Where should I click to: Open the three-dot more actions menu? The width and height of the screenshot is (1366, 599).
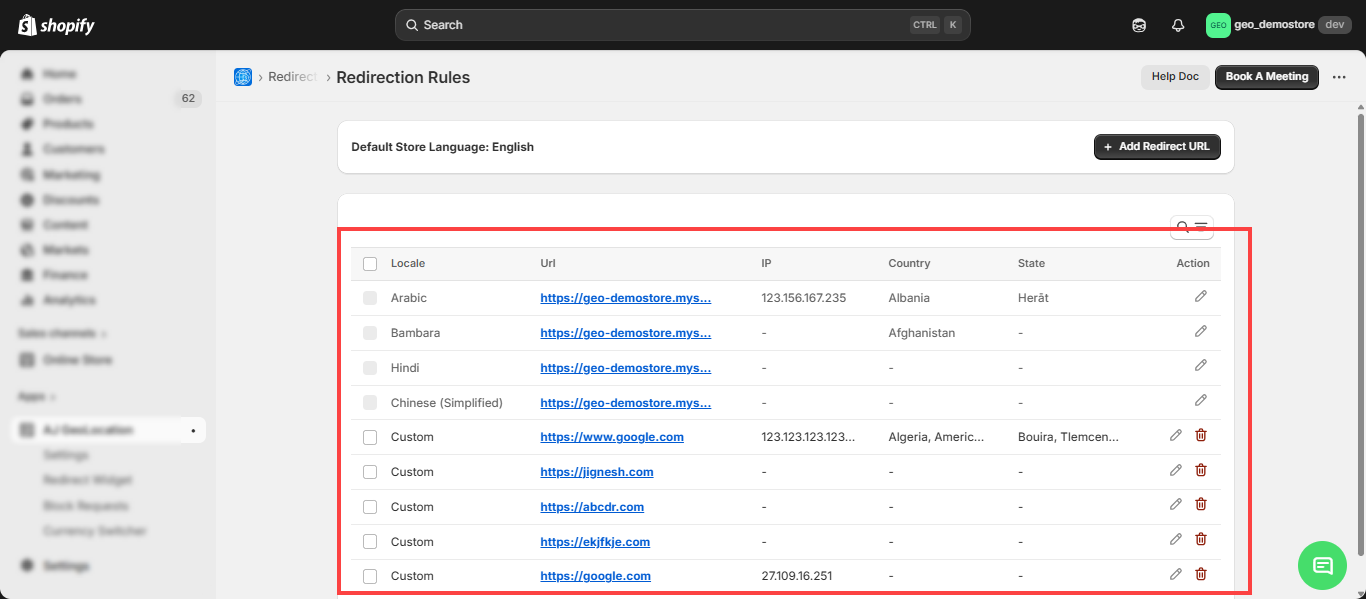pyautogui.click(x=1339, y=77)
